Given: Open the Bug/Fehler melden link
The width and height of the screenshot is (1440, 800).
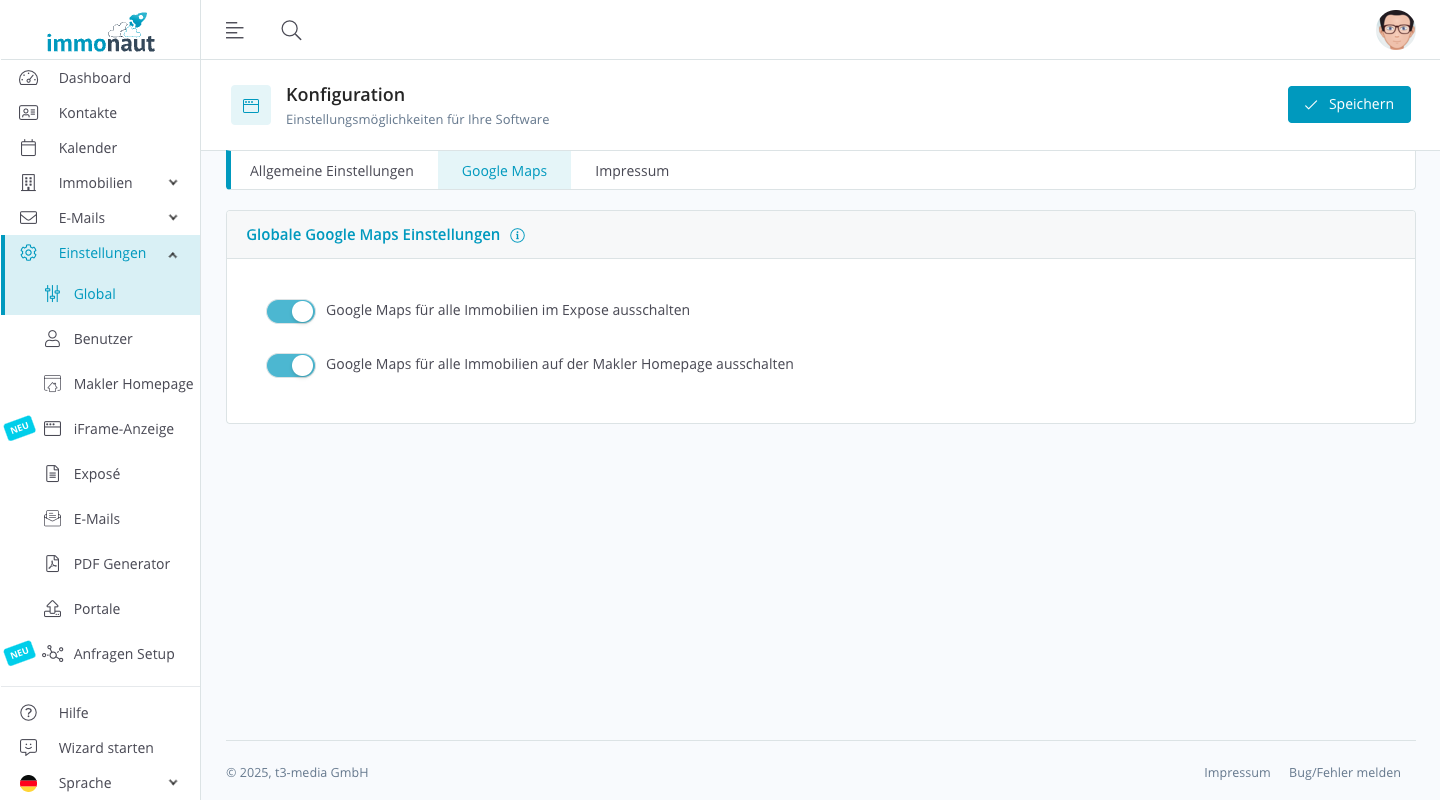Looking at the screenshot, I should [x=1344, y=773].
